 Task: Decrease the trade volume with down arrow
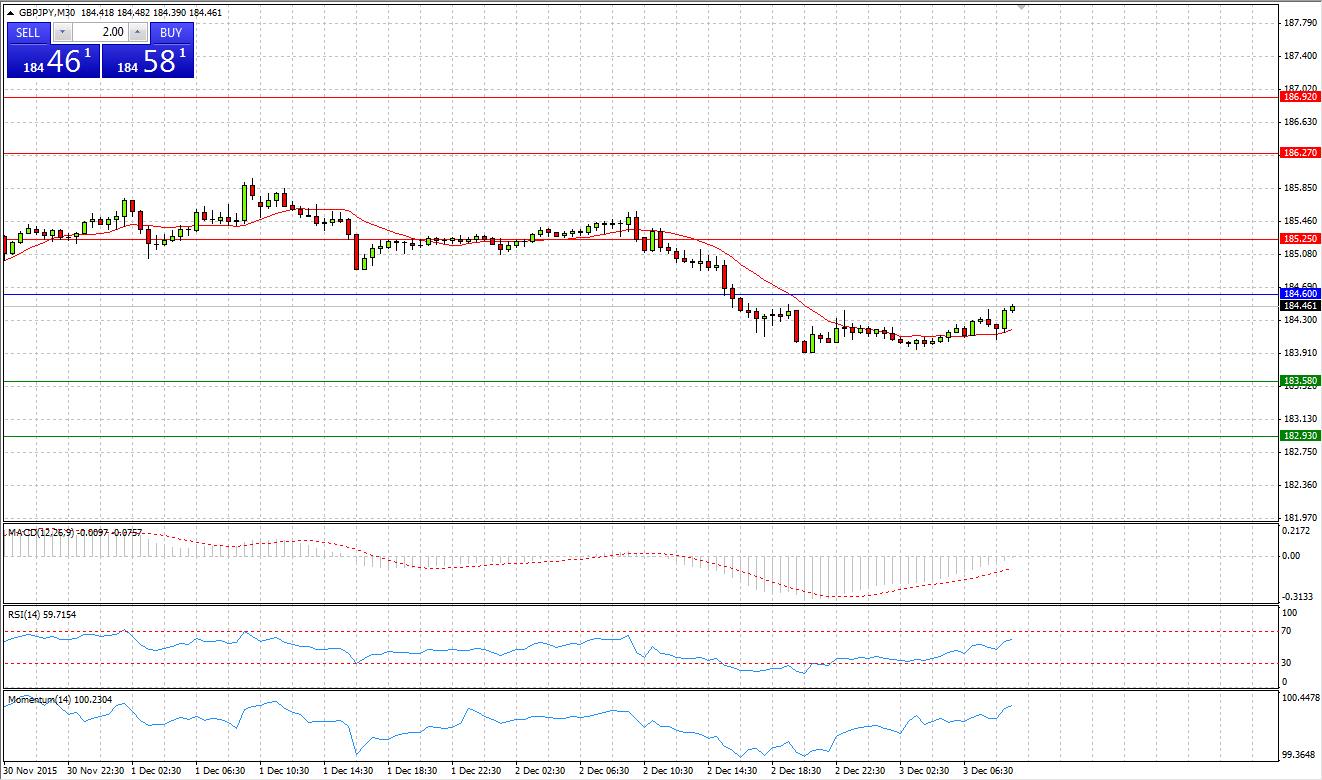coord(62,32)
